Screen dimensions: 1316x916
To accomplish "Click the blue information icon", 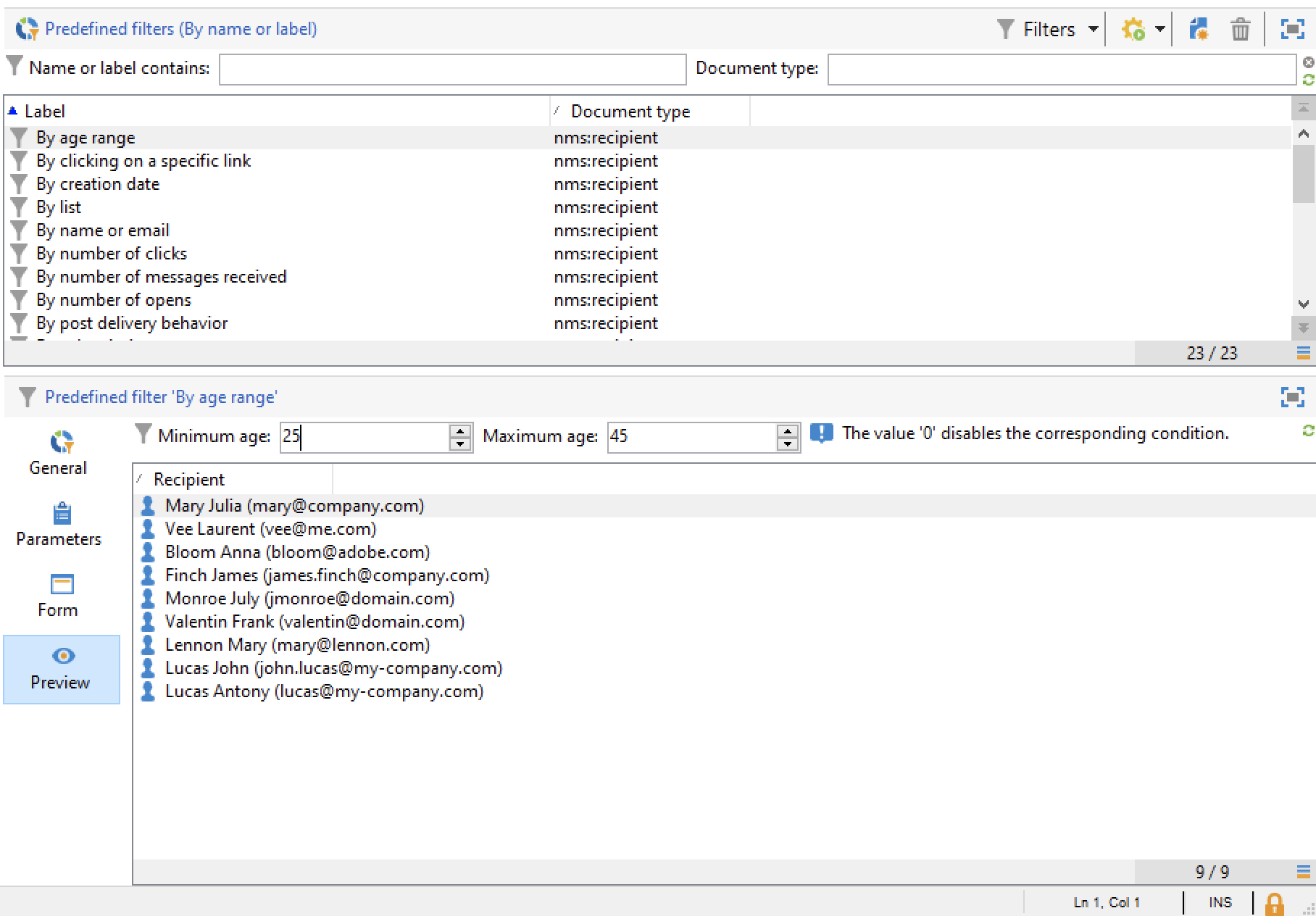I will click(x=821, y=433).
